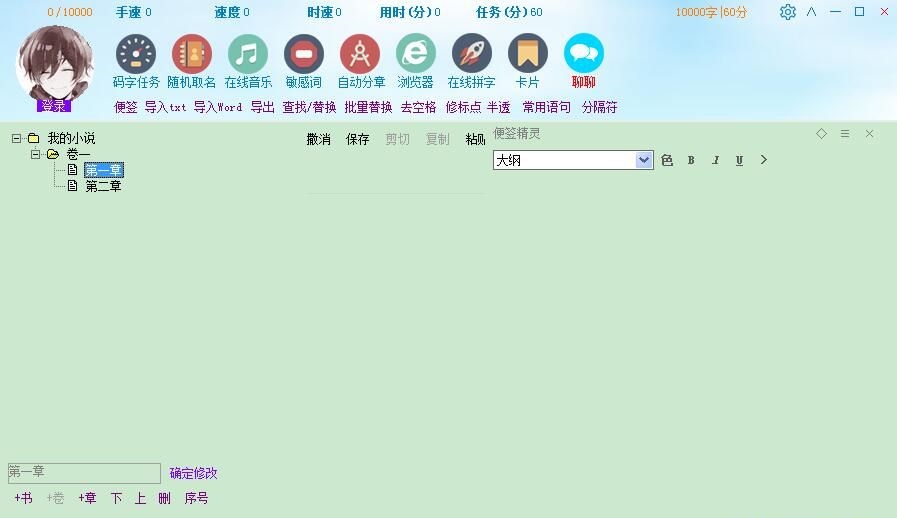Click the 剪切 cut button

coord(398,139)
